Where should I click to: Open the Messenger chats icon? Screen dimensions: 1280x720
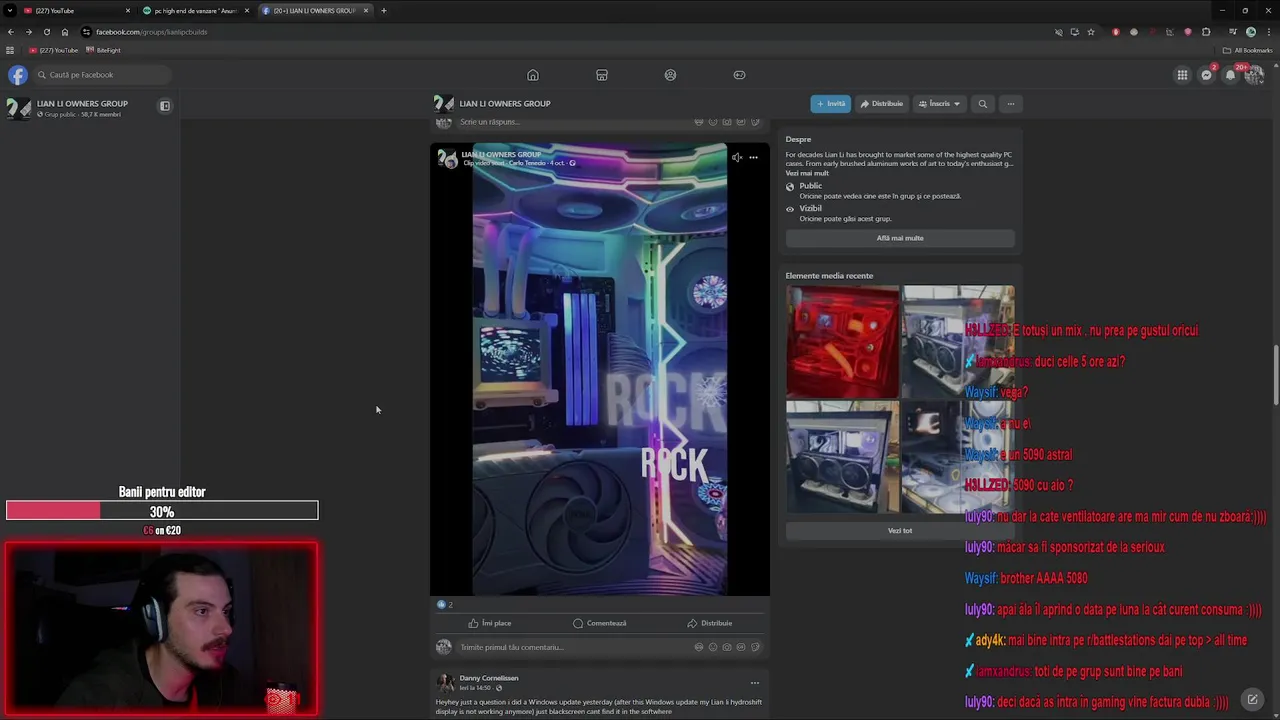pos(1206,75)
